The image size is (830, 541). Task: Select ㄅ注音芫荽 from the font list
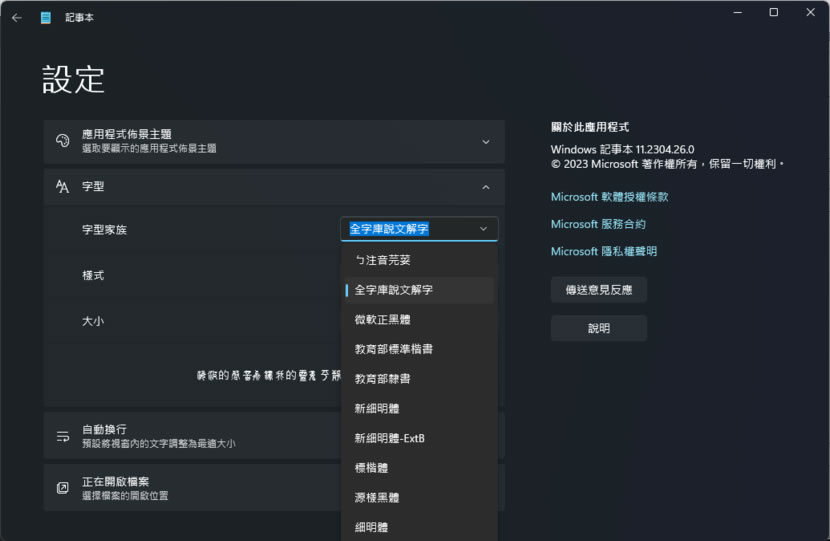[419, 260]
